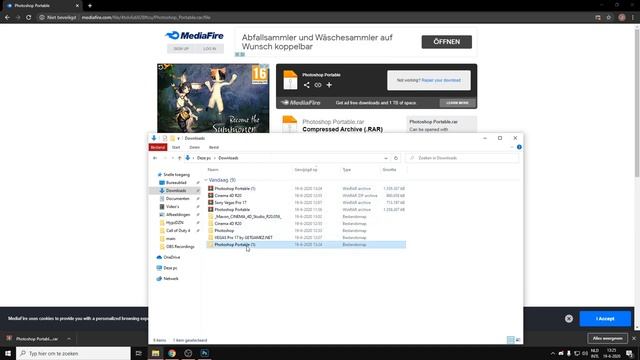
Task: Click the plus icon on MediaFire file card
Action: pos(329,85)
